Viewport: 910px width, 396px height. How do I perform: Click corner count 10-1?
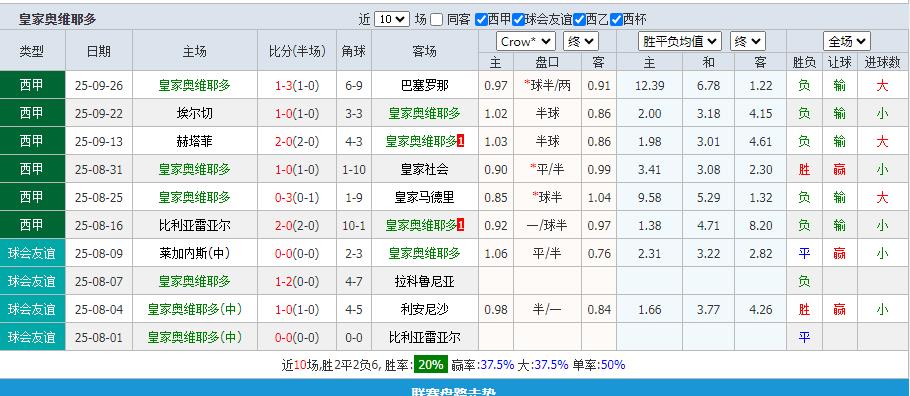354,225
